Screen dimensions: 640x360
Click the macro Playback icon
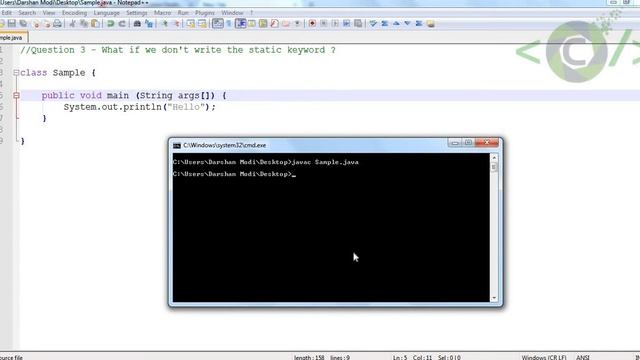335,24
